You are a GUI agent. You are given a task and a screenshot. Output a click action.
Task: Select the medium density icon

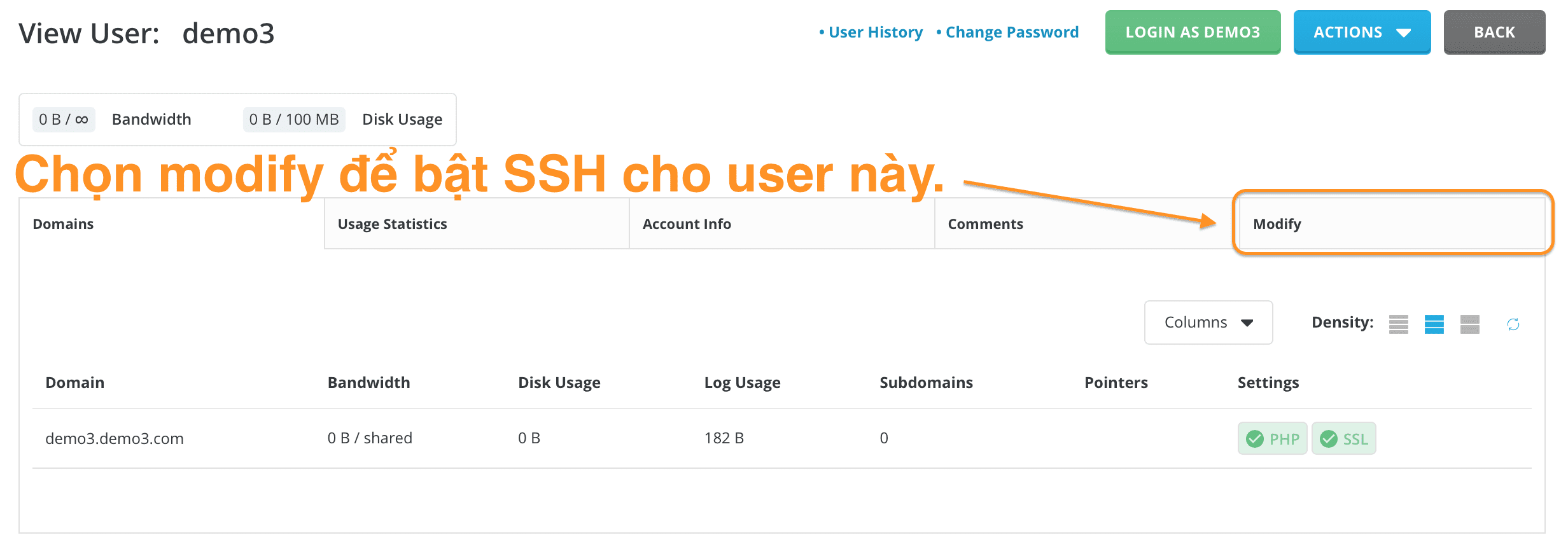coord(1434,324)
